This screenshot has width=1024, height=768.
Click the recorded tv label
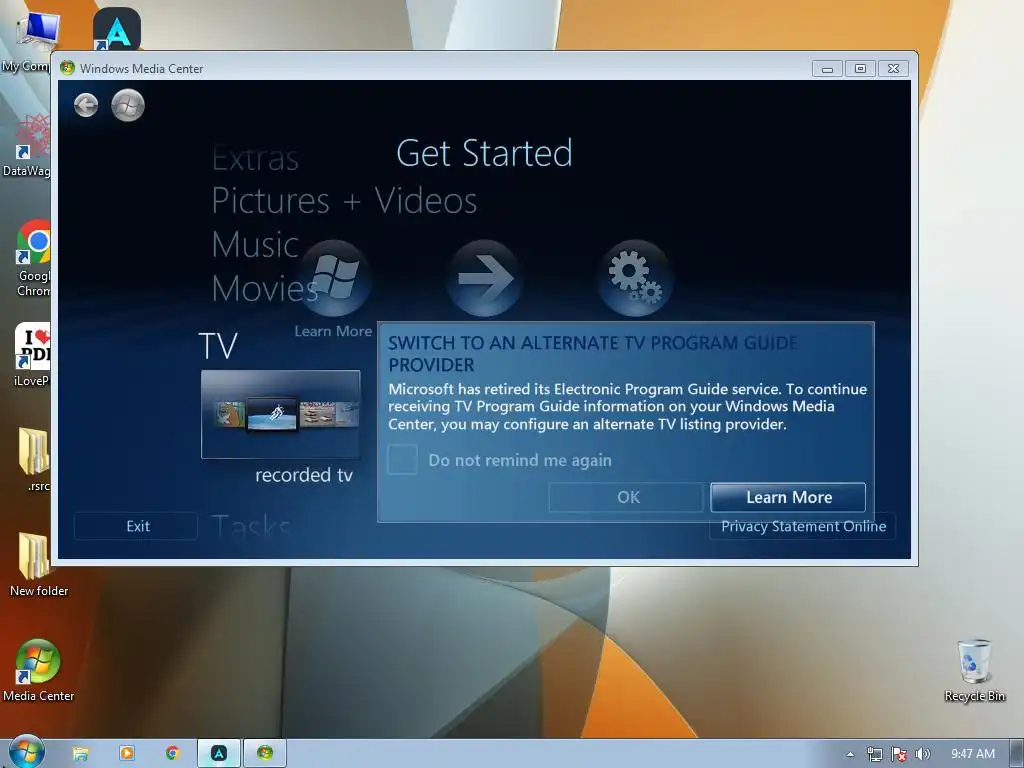click(x=304, y=475)
